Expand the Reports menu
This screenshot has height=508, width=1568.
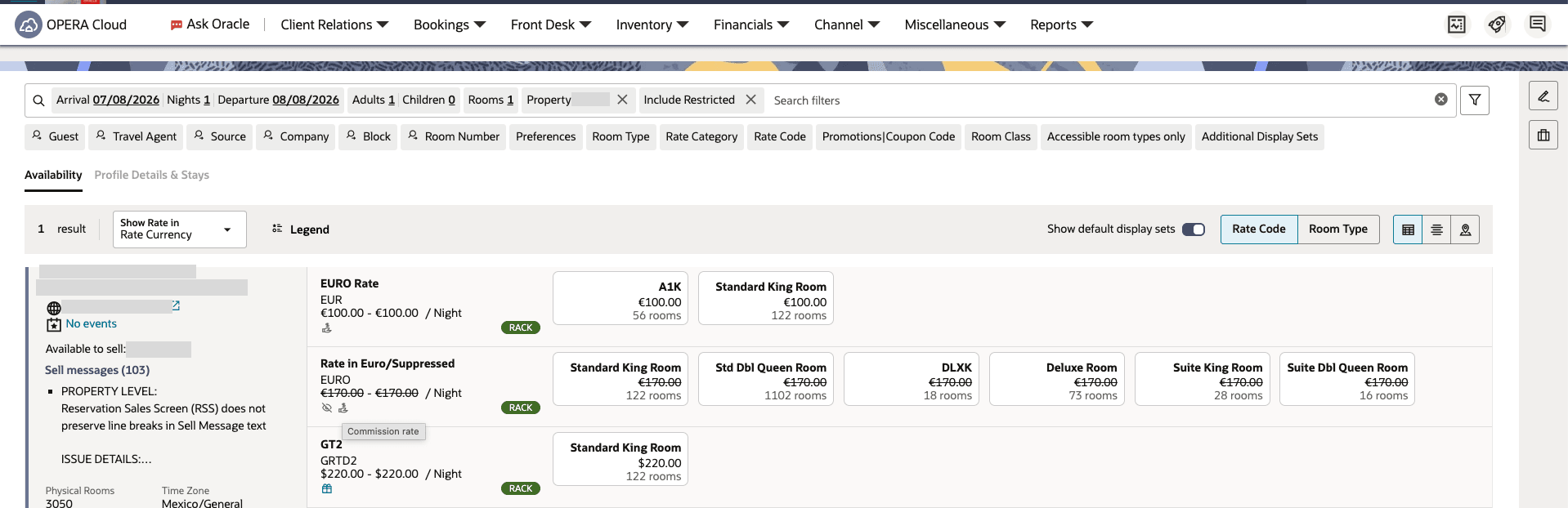pyautogui.click(x=1061, y=25)
